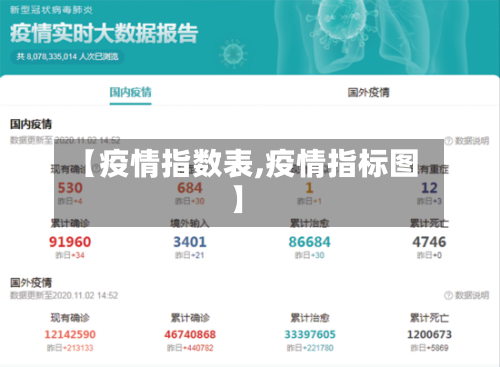Image resolution: width=500 pixels, height=367 pixels.
Task: Click the 昨日+5869 change text
Action: 429,348
